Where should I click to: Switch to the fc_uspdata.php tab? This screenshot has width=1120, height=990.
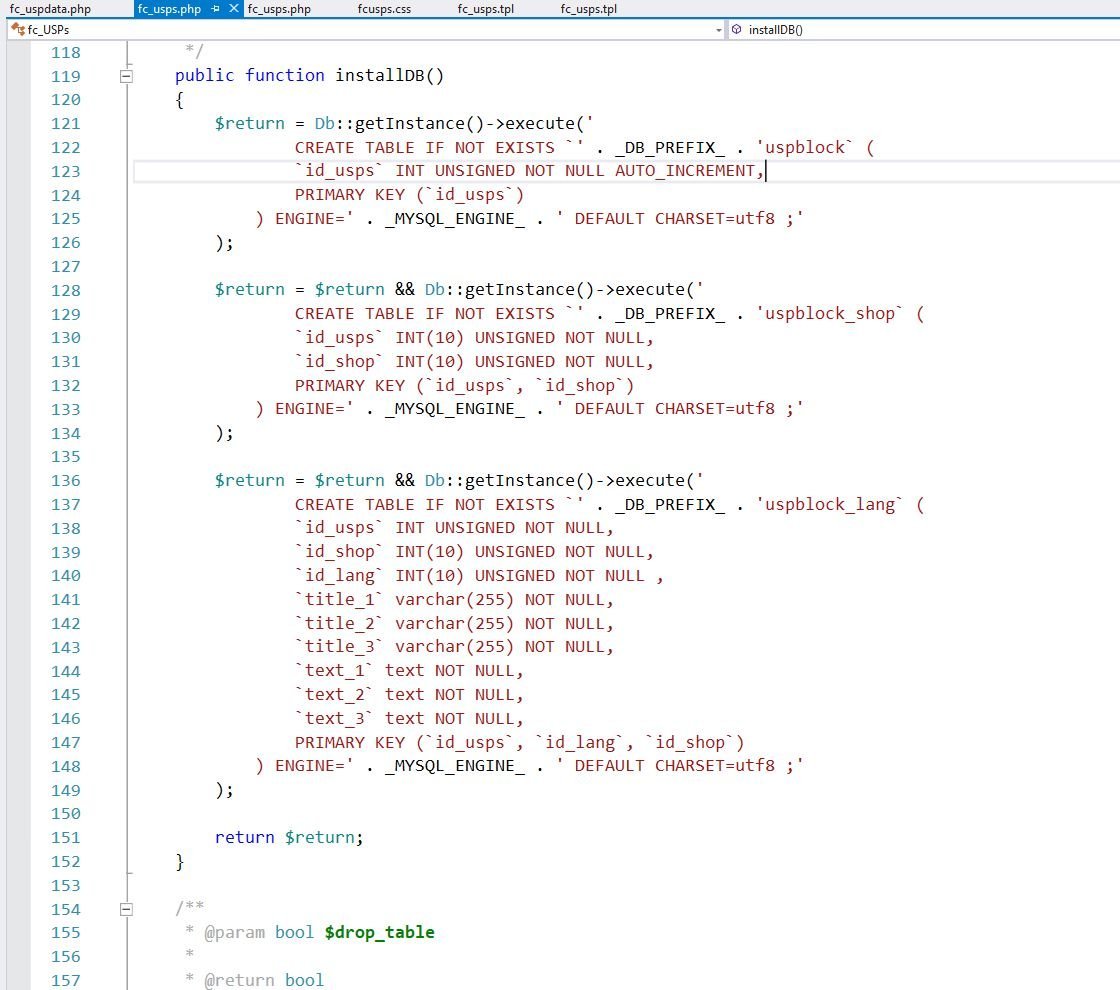tap(50, 9)
